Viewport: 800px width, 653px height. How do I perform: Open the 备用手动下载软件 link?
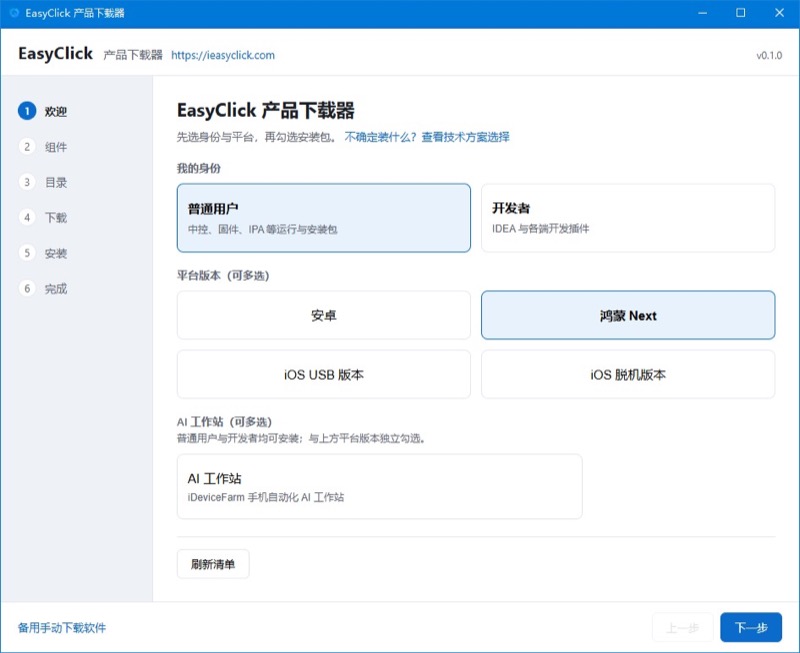(62, 627)
